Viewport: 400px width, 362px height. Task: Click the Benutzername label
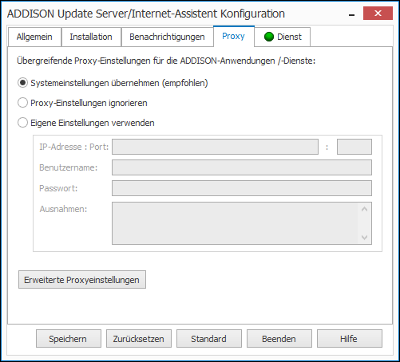68,167
